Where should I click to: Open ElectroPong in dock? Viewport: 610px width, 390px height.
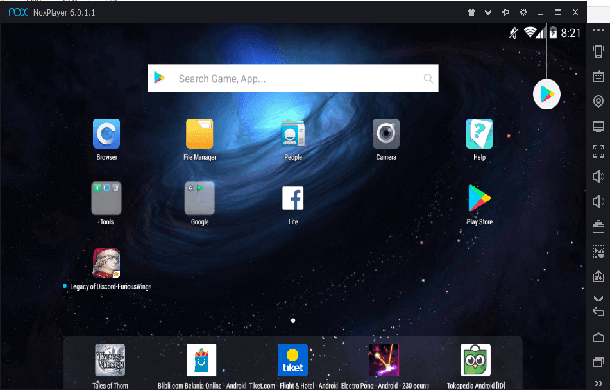pyautogui.click(x=384, y=360)
